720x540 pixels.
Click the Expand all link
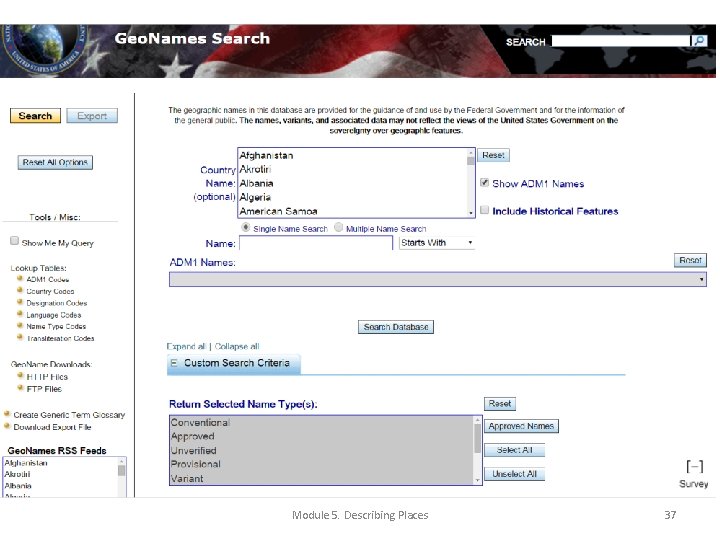[186, 346]
